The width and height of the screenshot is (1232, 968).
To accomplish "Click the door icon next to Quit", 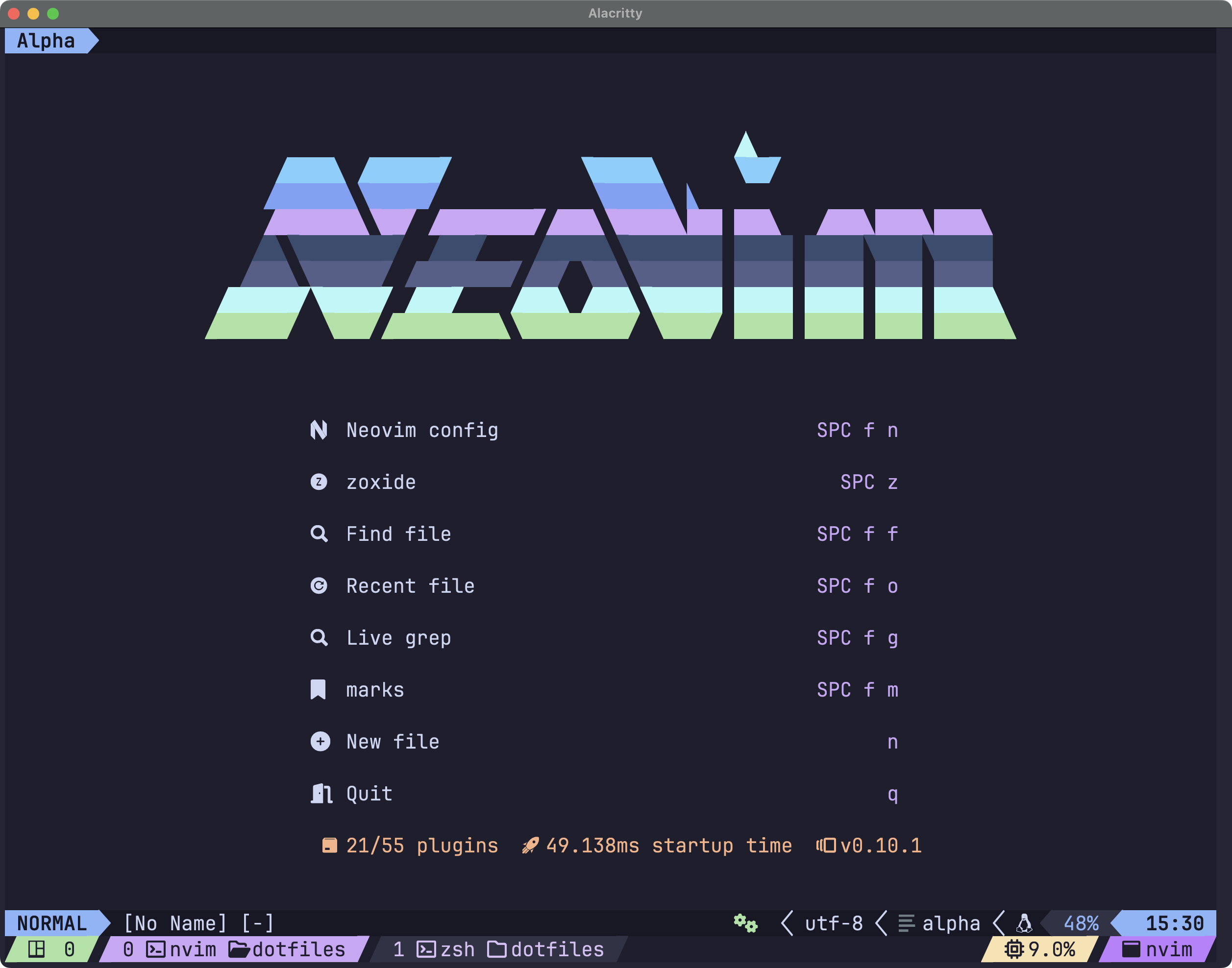I will point(321,794).
